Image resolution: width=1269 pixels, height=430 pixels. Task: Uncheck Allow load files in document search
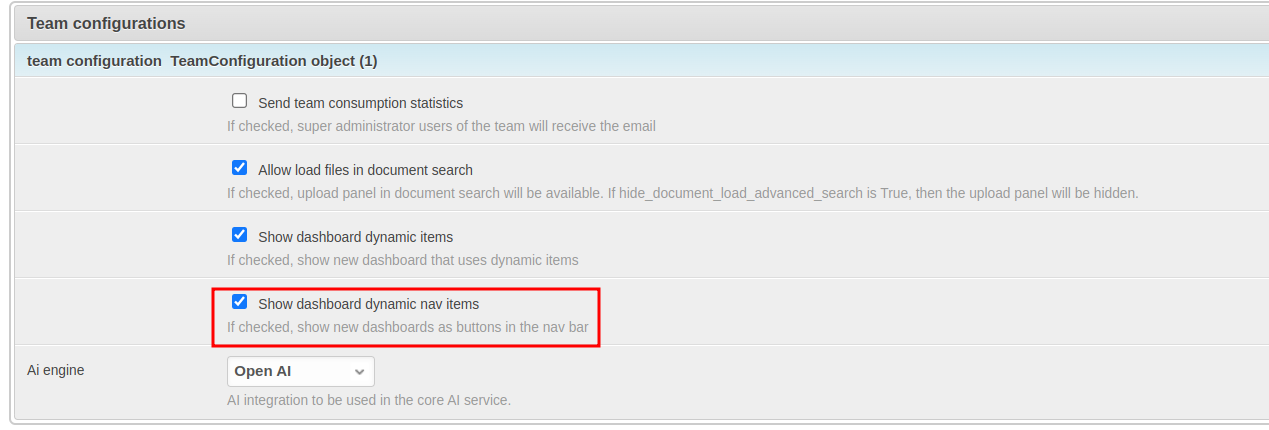(x=239, y=168)
